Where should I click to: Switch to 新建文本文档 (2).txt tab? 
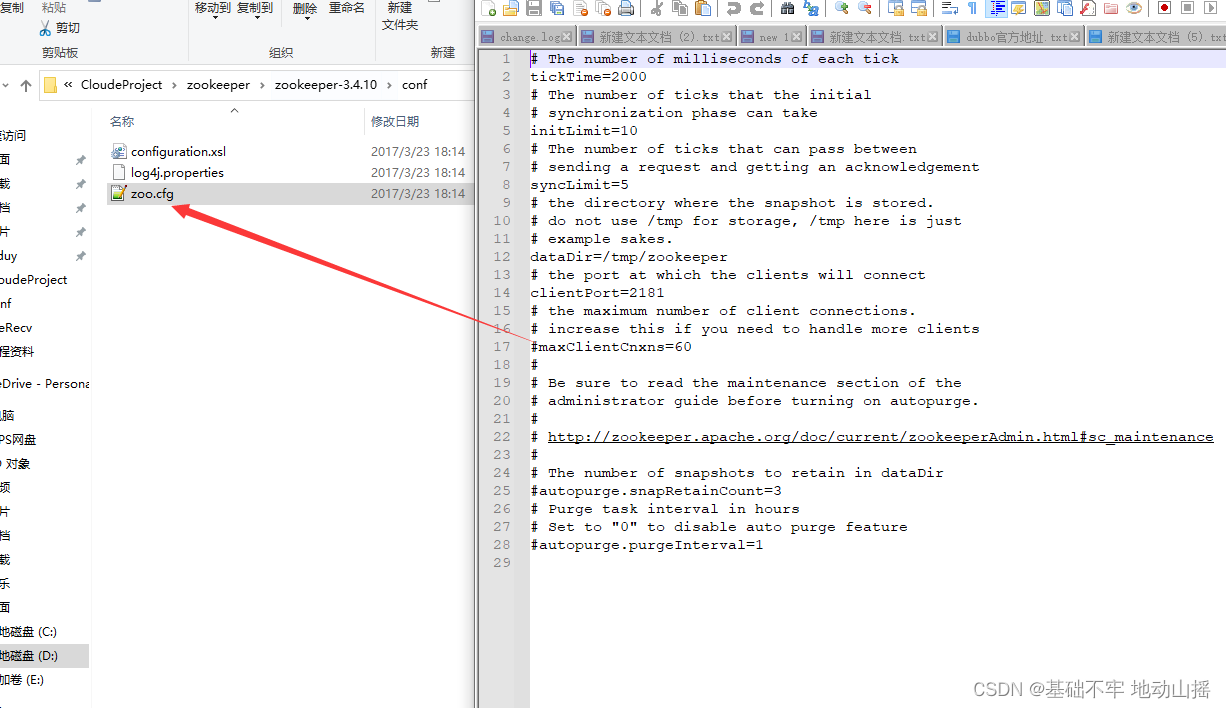tap(657, 37)
